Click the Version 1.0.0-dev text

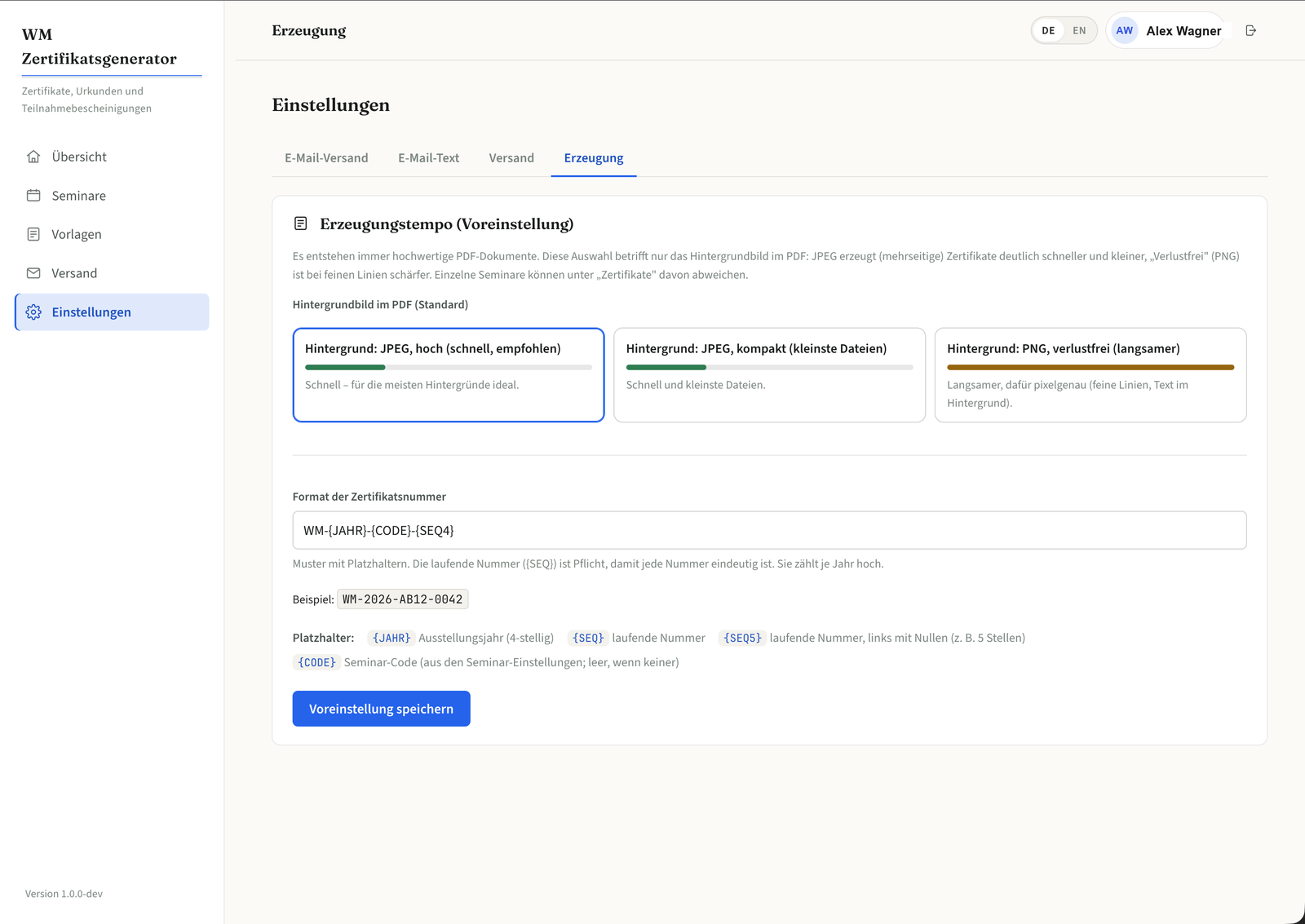click(64, 894)
